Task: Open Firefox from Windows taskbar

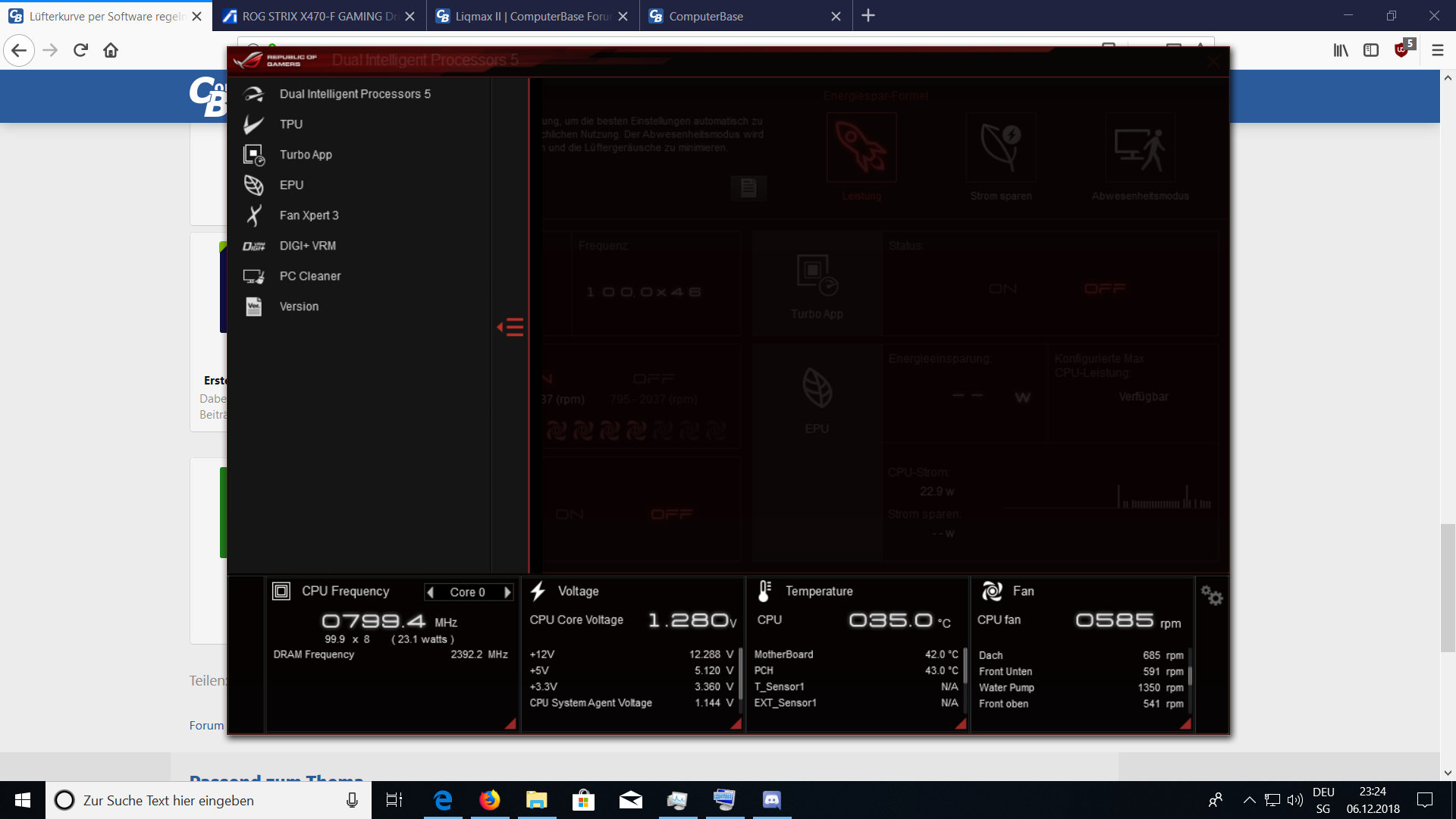Action: (x=490, y=800)
